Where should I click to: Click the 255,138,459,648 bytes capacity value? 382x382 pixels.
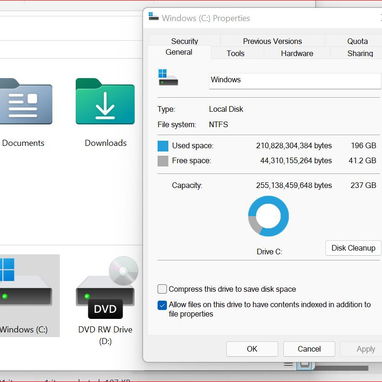(x=294, y=185)
